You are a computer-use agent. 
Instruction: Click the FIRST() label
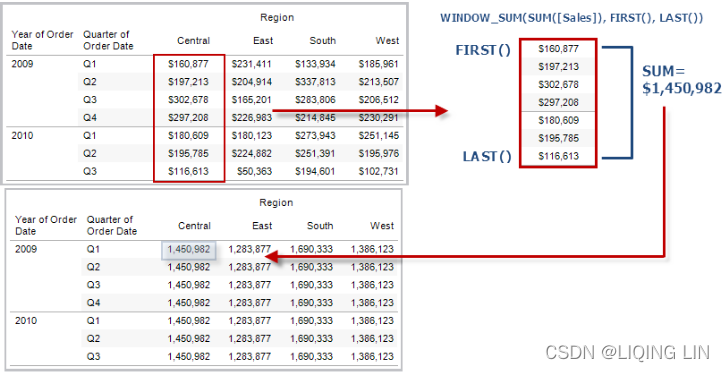[483, 50]
